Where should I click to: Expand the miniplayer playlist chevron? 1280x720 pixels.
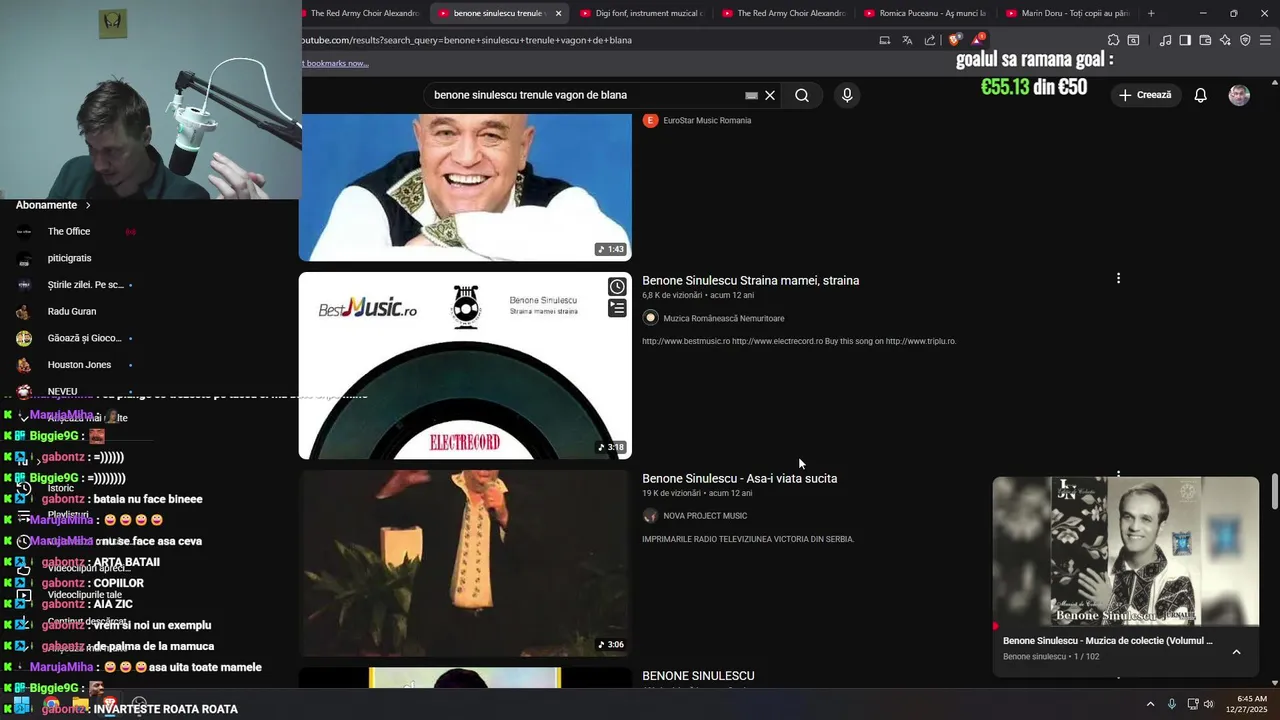tap(1236, 652)
